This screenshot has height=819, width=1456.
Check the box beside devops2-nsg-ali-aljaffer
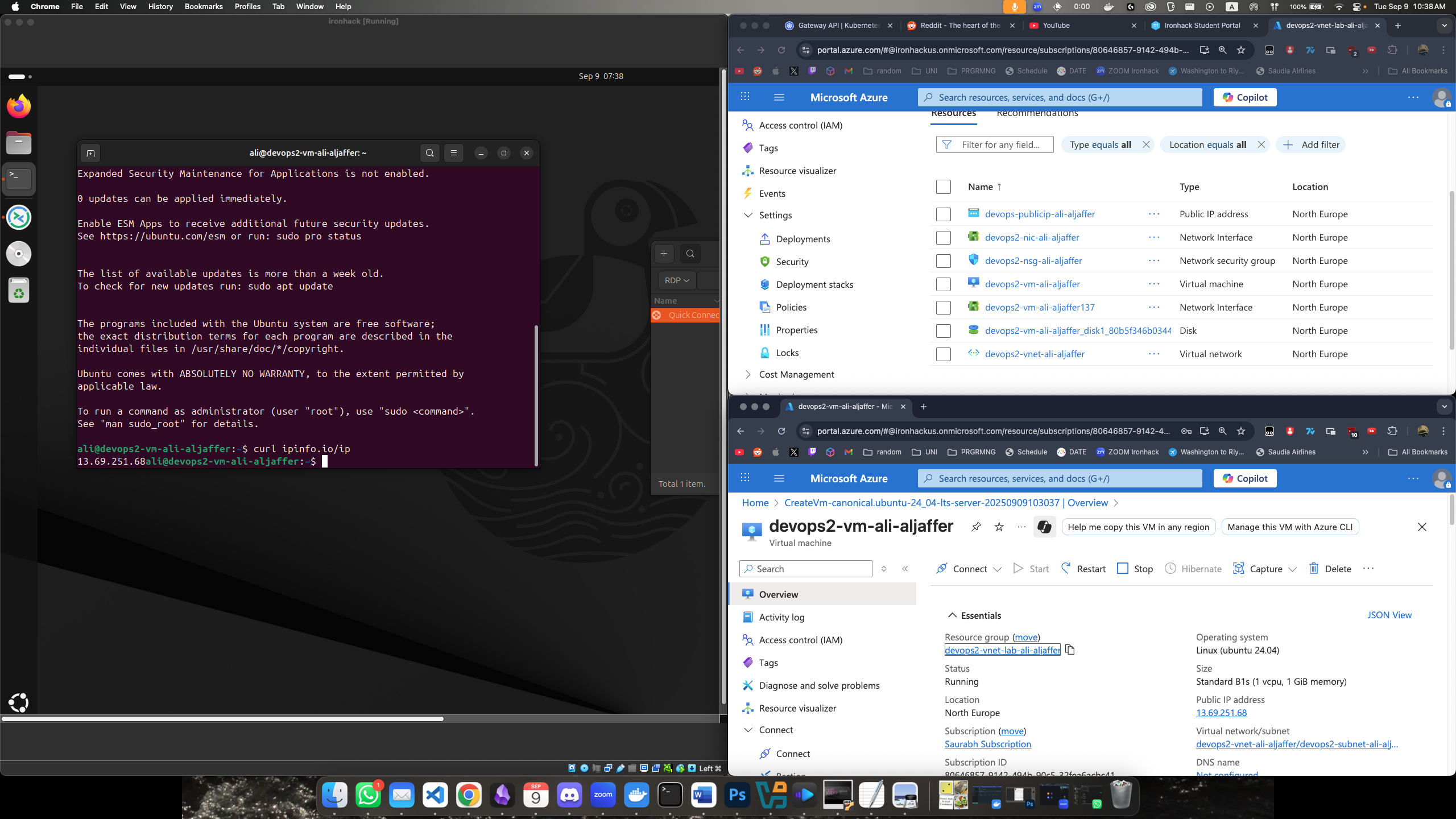943,260
